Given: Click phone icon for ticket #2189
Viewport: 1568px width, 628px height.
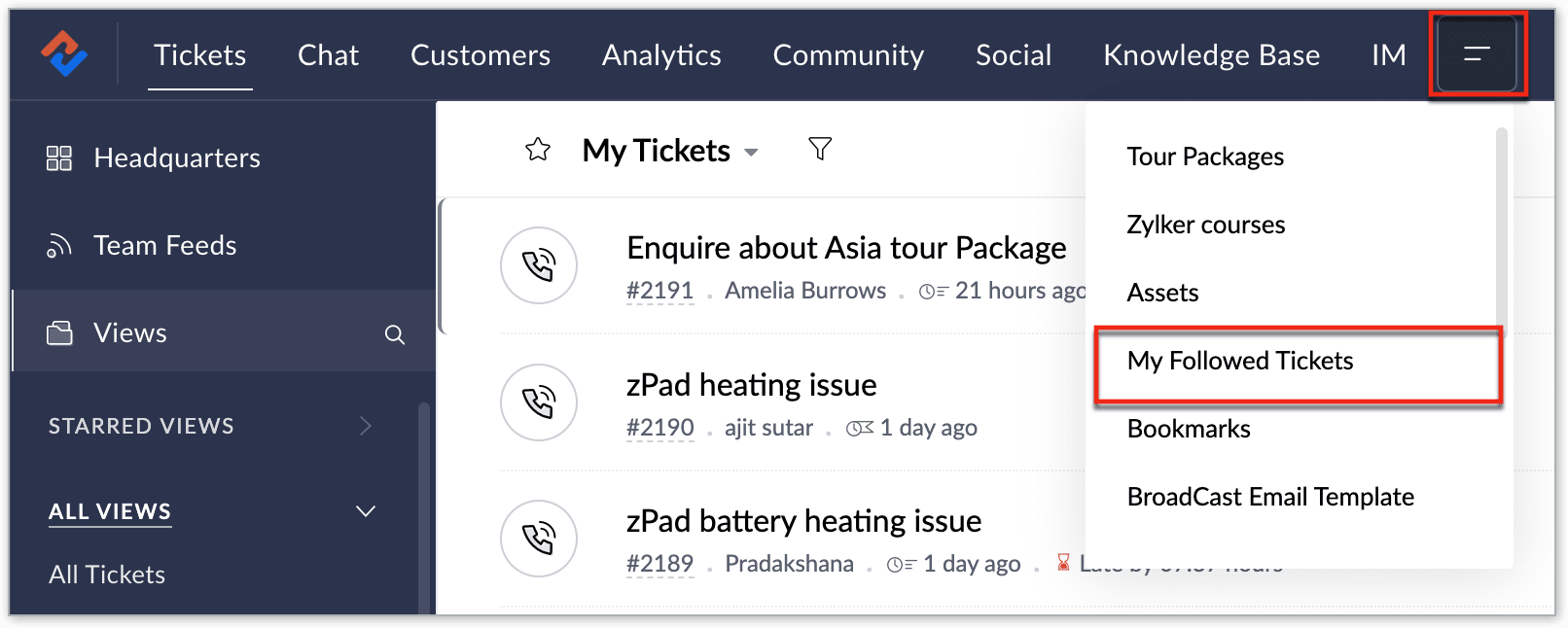Looking at the screenshot, I should [x=539, y=539].
